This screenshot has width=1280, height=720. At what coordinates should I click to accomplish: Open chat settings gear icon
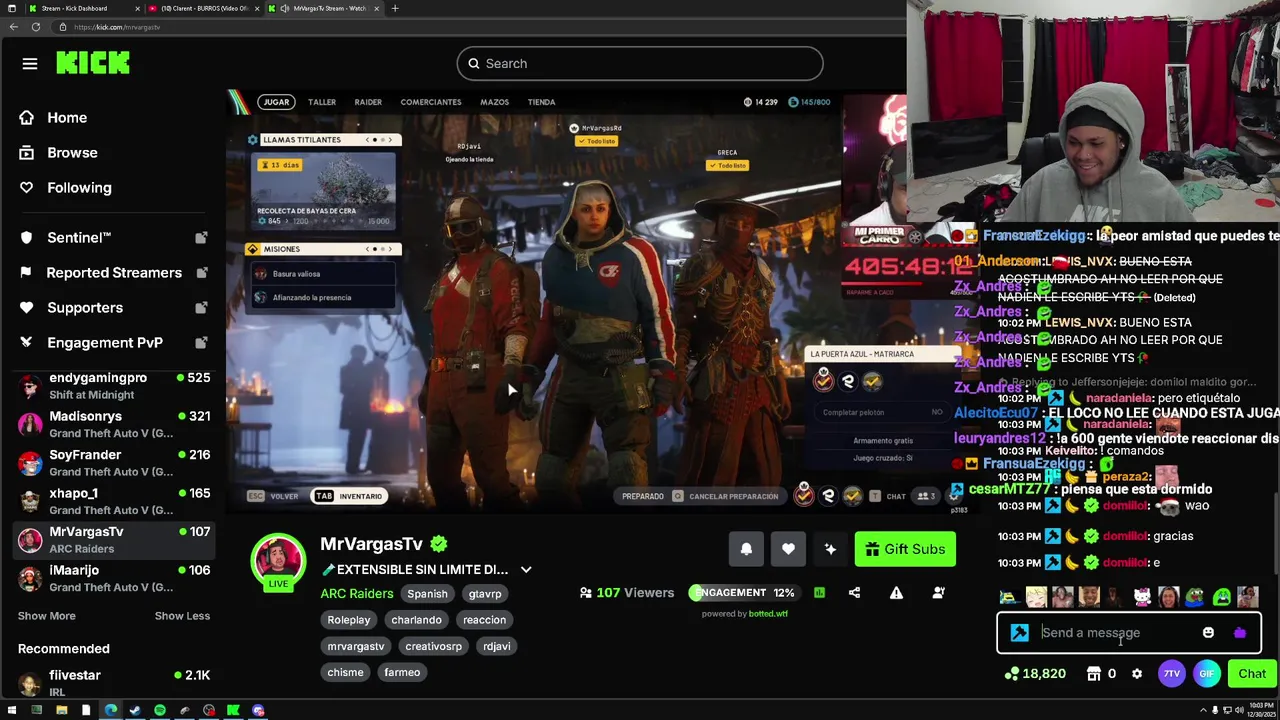pyautogui.click(x=1137, y=674)
